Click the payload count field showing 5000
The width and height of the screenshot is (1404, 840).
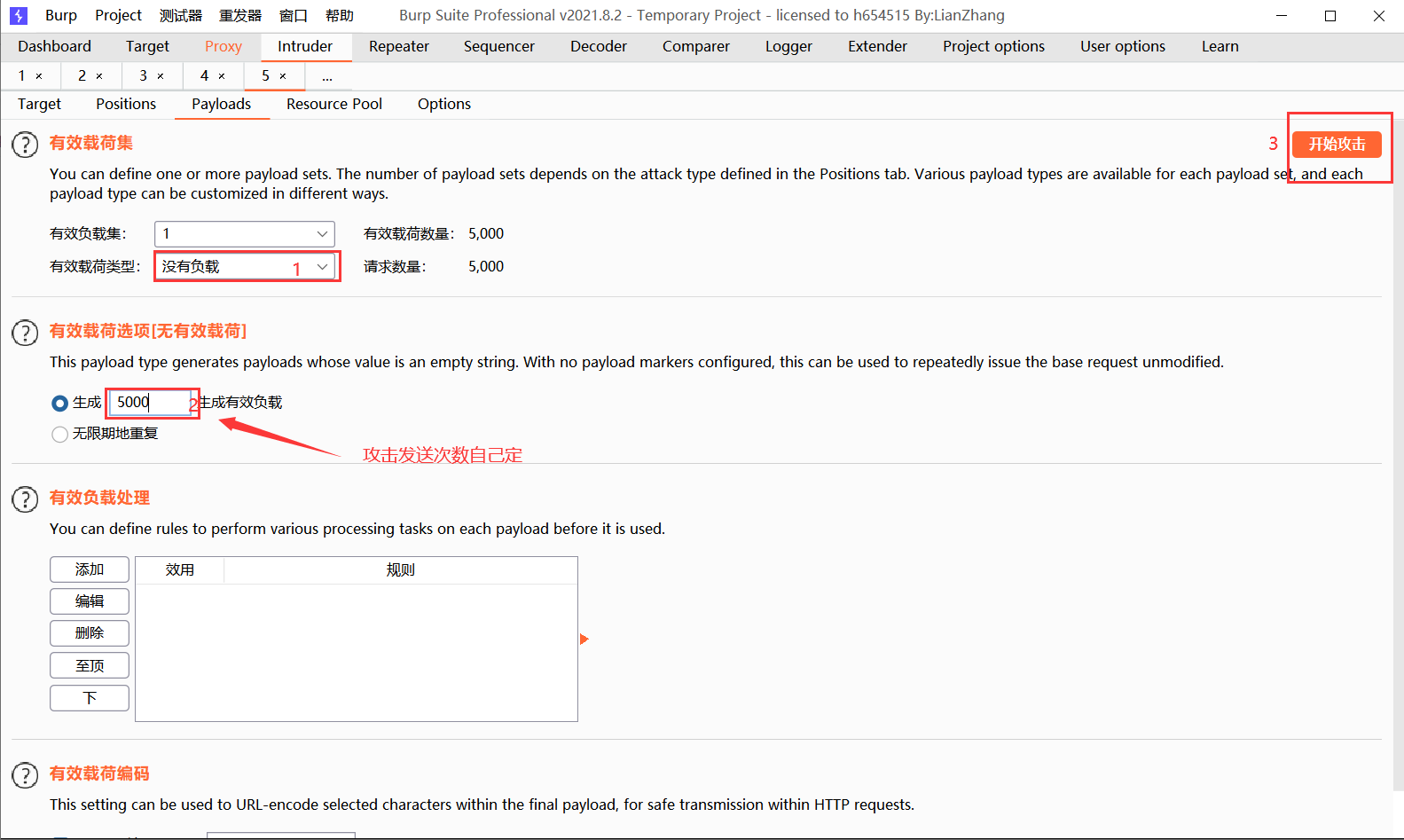point(151,403)
